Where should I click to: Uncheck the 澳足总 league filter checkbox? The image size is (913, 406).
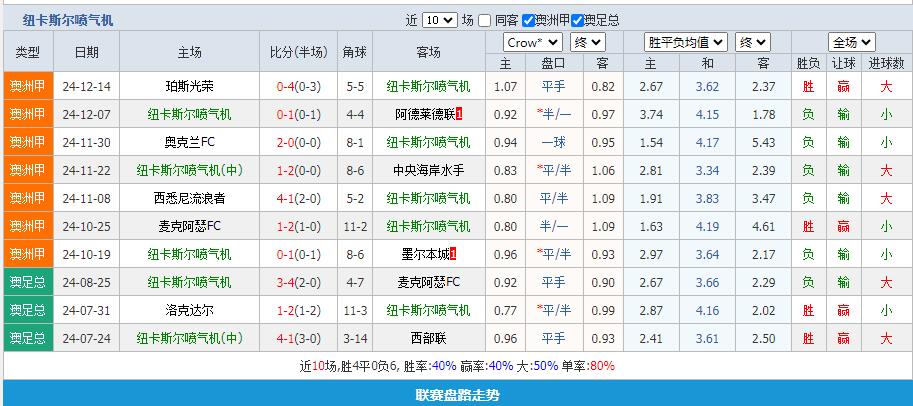(578, 20)
